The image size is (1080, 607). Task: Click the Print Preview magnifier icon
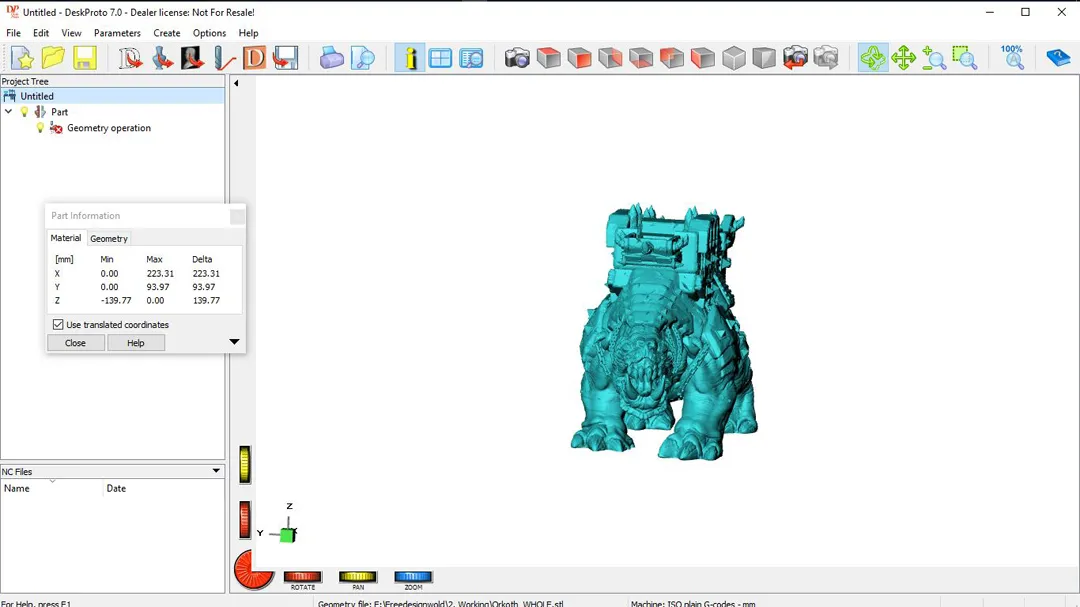[x=362, y=58]
